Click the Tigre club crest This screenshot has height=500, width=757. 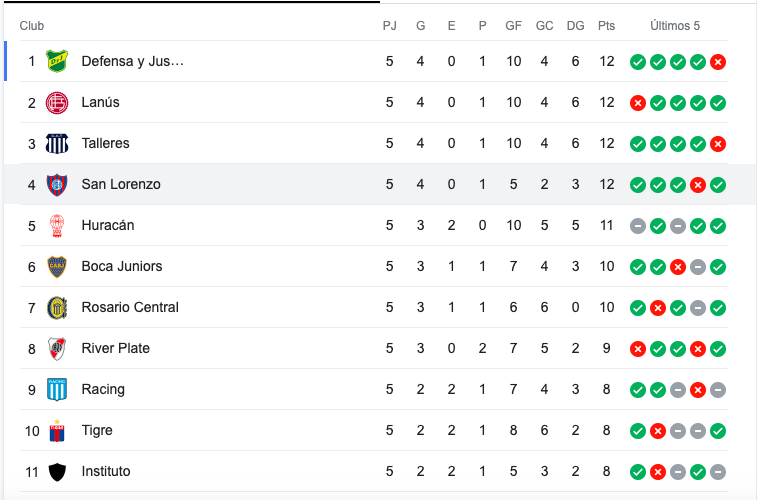click(x=57, y=431)
